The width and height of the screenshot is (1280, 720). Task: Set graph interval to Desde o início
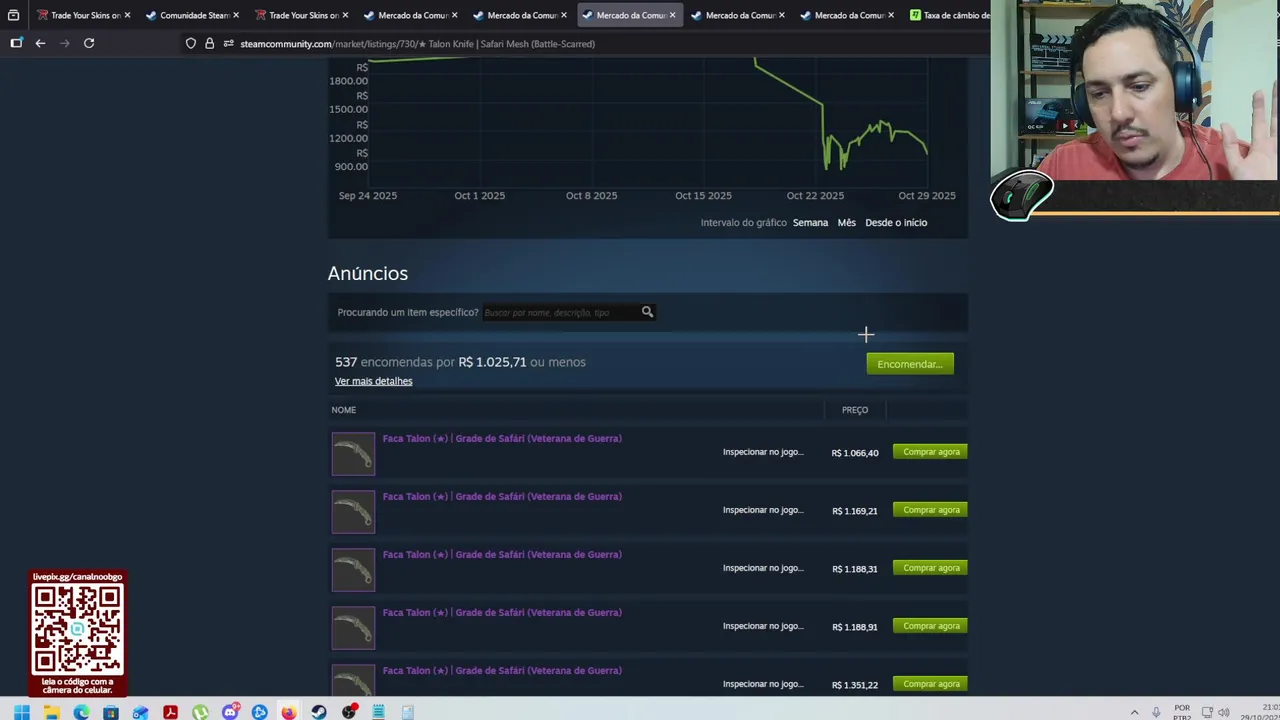896,222
